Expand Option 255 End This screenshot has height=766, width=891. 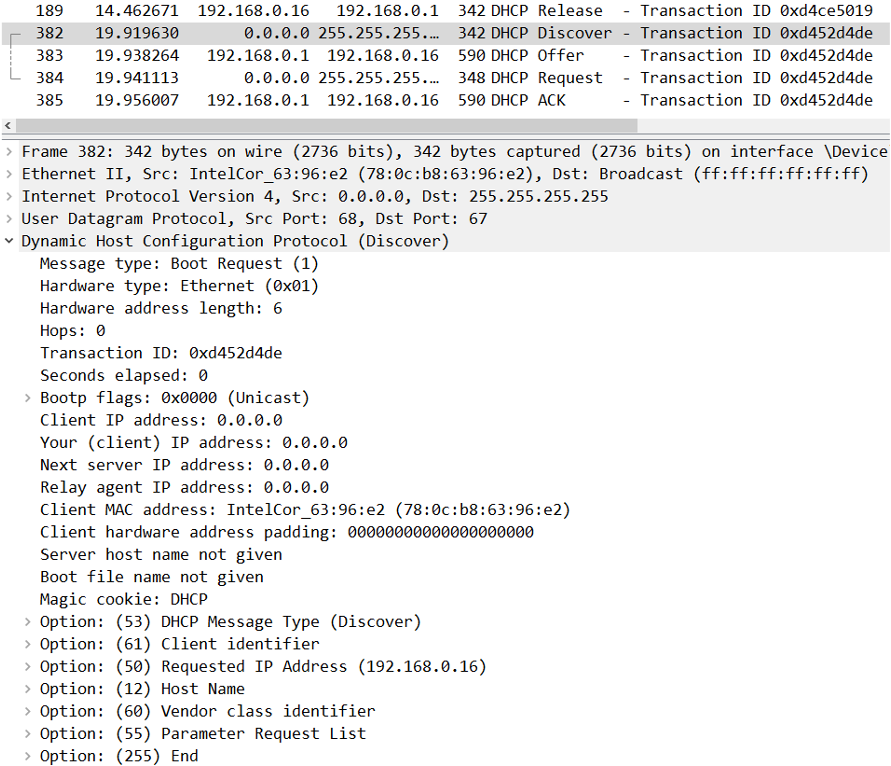[x=28, y=756]
